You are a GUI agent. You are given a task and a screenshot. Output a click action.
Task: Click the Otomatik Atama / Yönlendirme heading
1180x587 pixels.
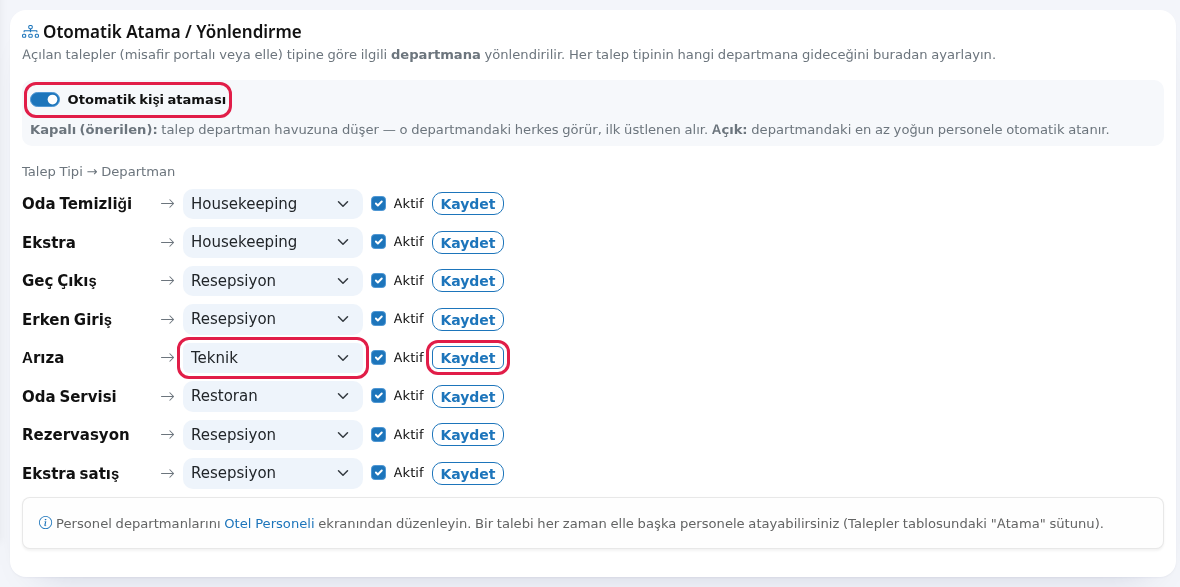tap(172, 32)
